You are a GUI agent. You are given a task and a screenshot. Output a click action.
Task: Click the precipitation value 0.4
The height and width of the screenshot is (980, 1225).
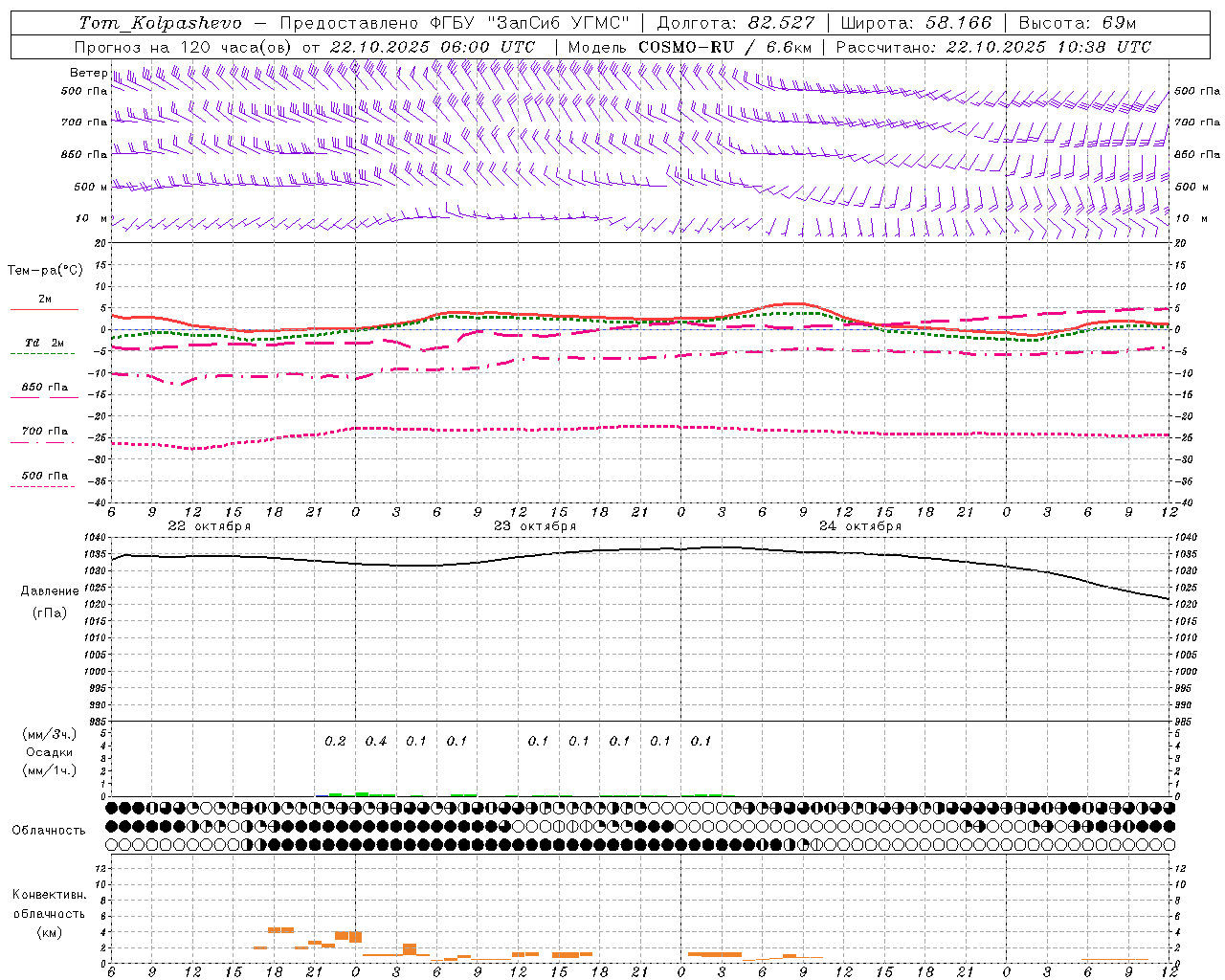point(376,741)
